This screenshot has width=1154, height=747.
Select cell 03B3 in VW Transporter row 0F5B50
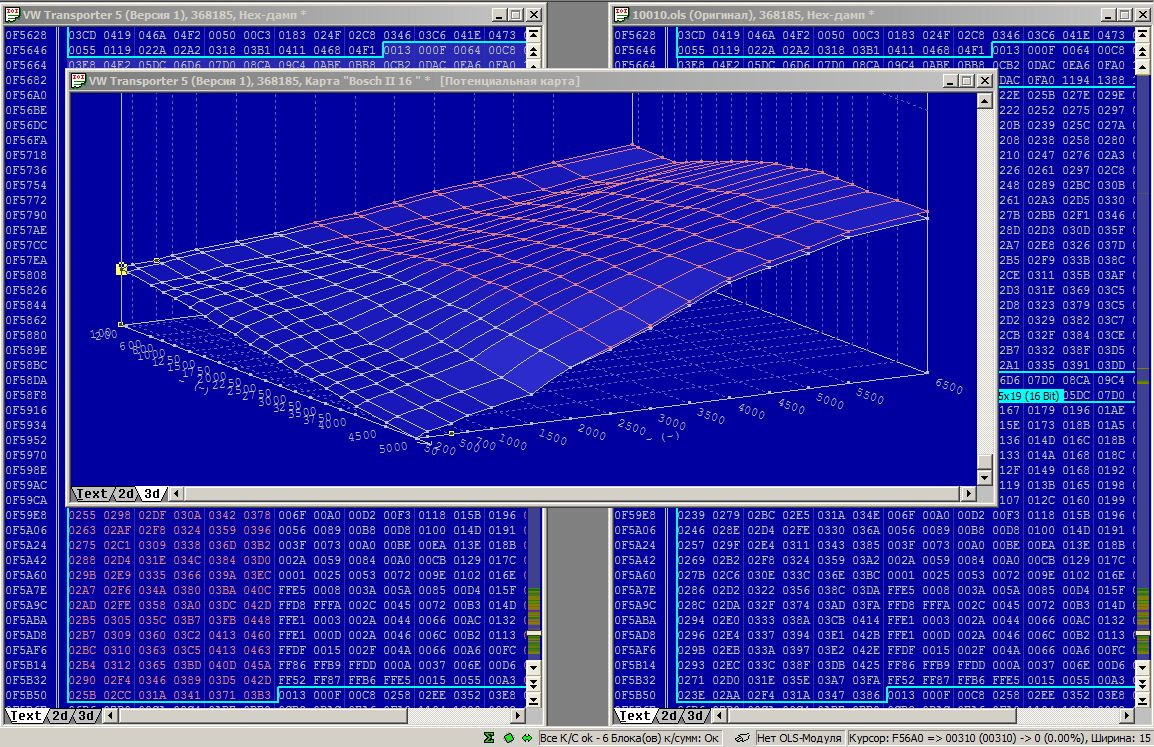pyautogui.click(x=258, y=695)
